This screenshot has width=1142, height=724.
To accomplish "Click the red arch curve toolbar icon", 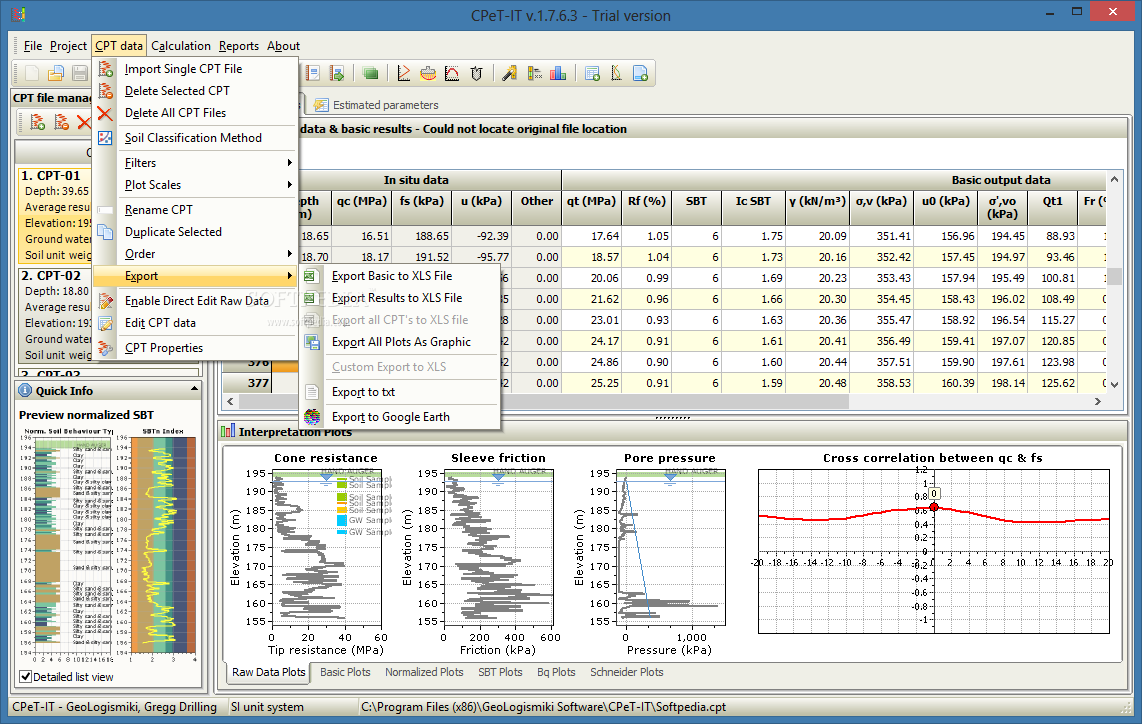I will [x=452, y=73].
